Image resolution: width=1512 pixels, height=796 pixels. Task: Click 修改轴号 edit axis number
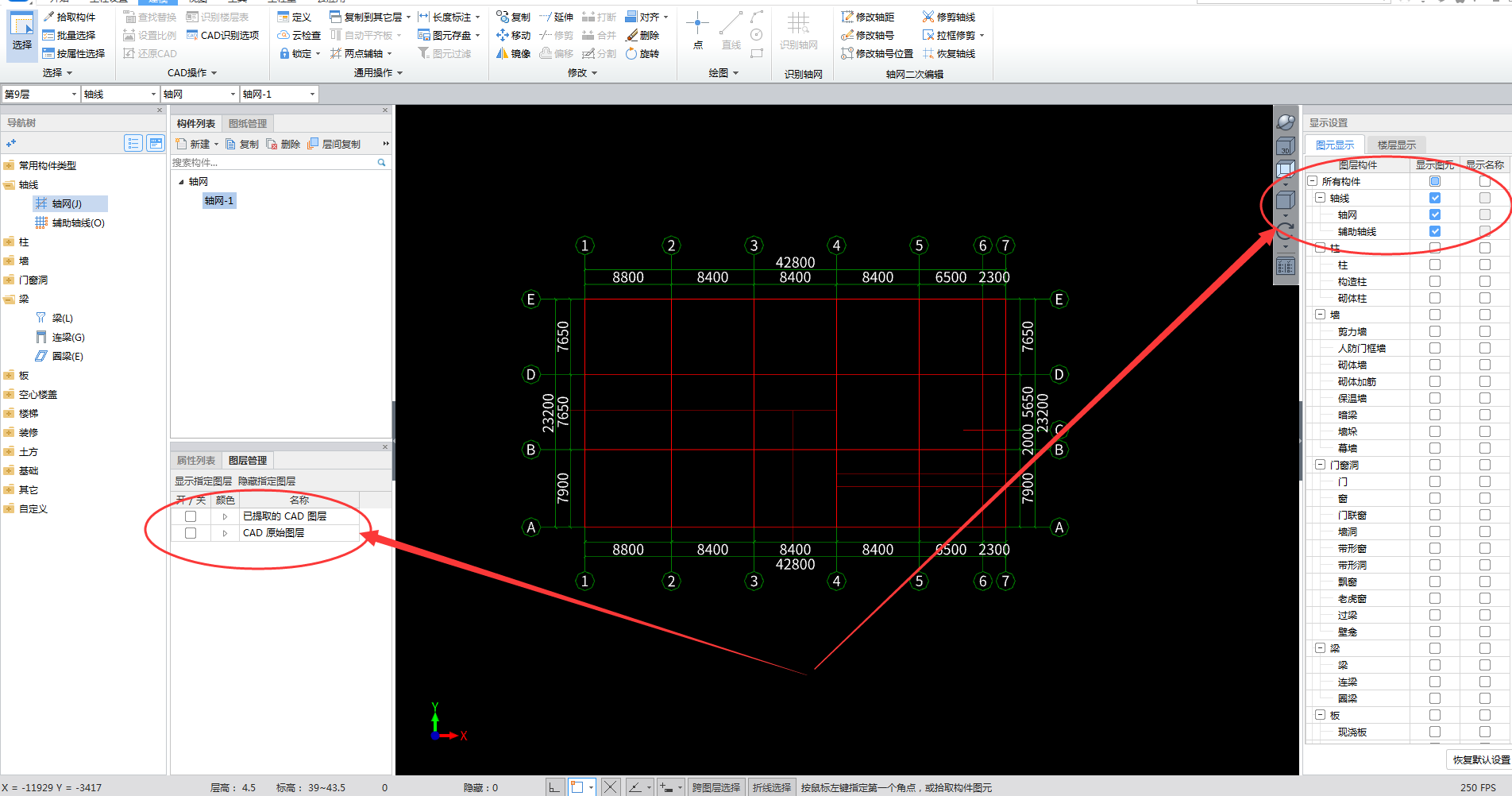click(x=868, y=35)
